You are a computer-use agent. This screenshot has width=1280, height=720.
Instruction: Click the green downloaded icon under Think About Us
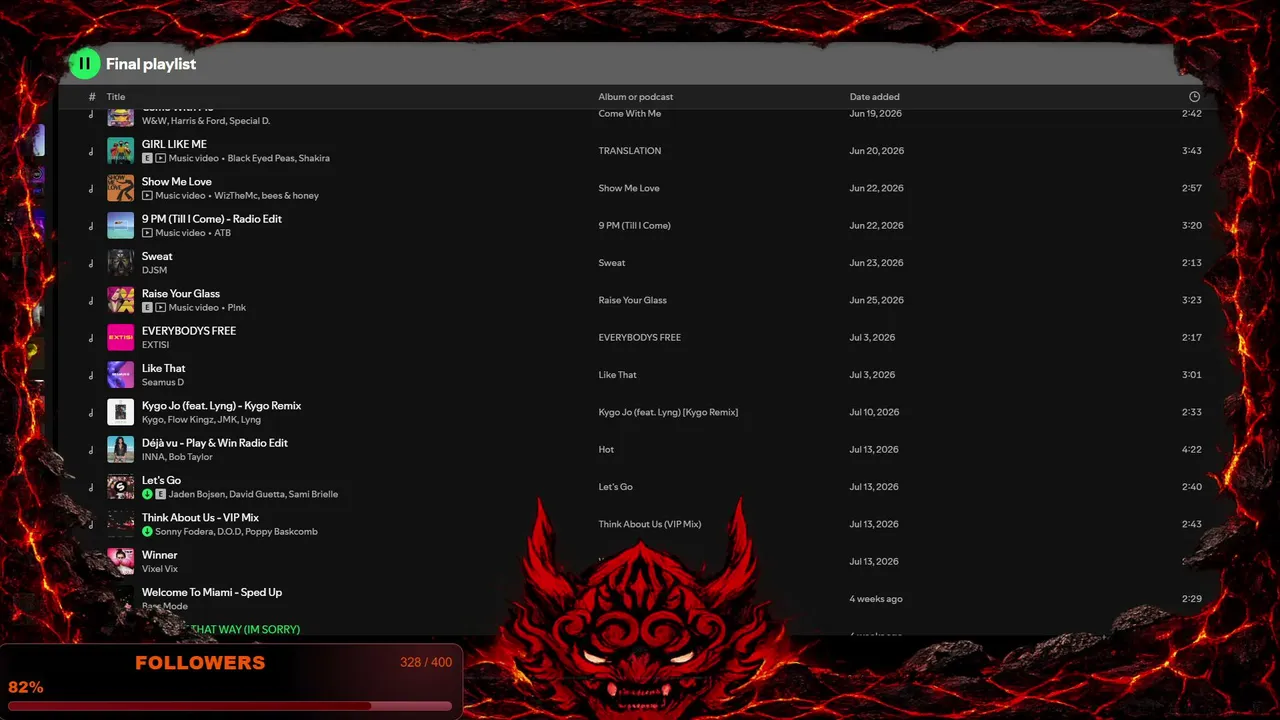tap(147, 532)
